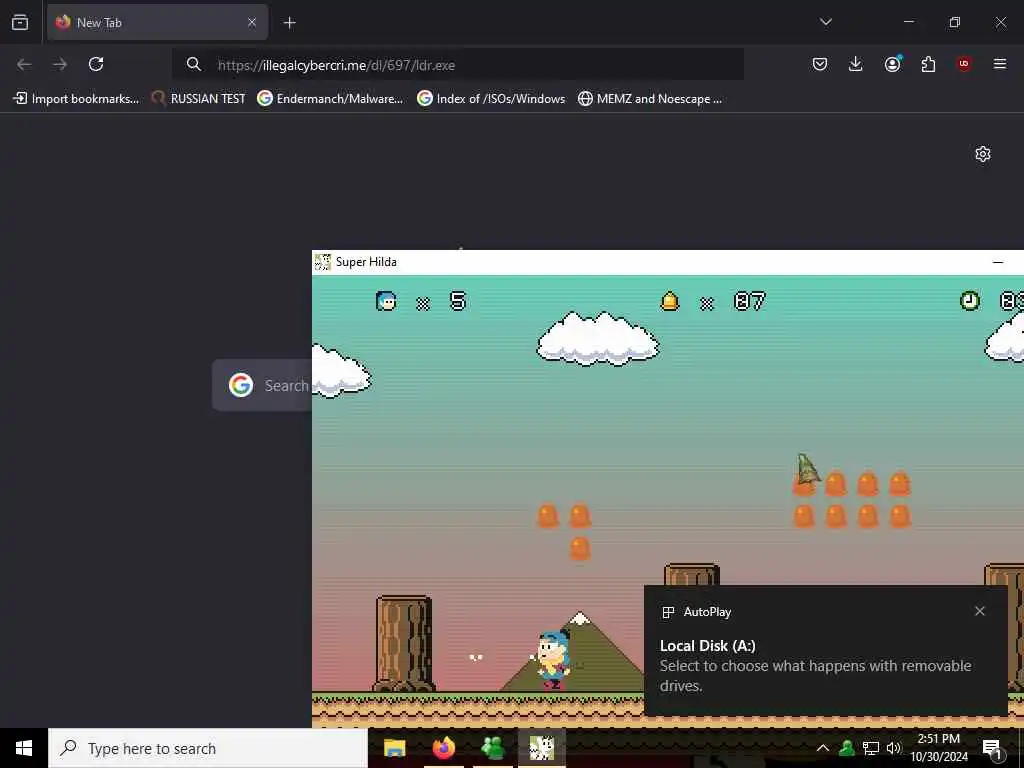Go back one page in Firefox
The width and height of the screenshot is (1024, 768).
click(x=24, y=64)
